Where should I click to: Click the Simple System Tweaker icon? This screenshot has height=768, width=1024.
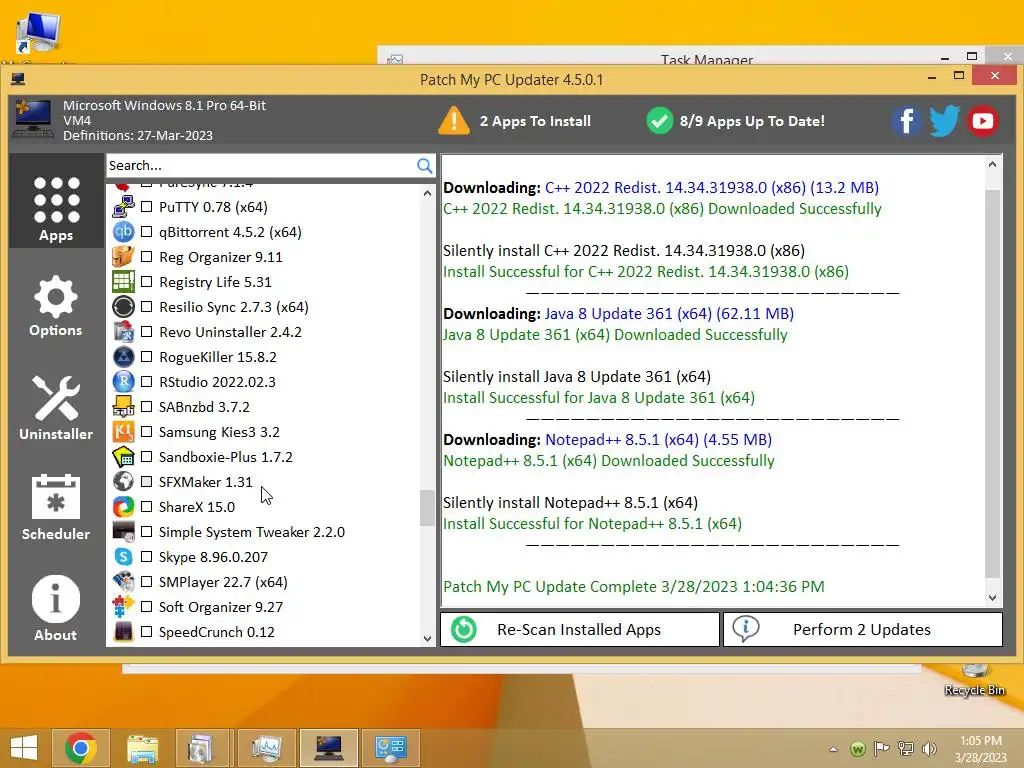click(x=123, y=532)
